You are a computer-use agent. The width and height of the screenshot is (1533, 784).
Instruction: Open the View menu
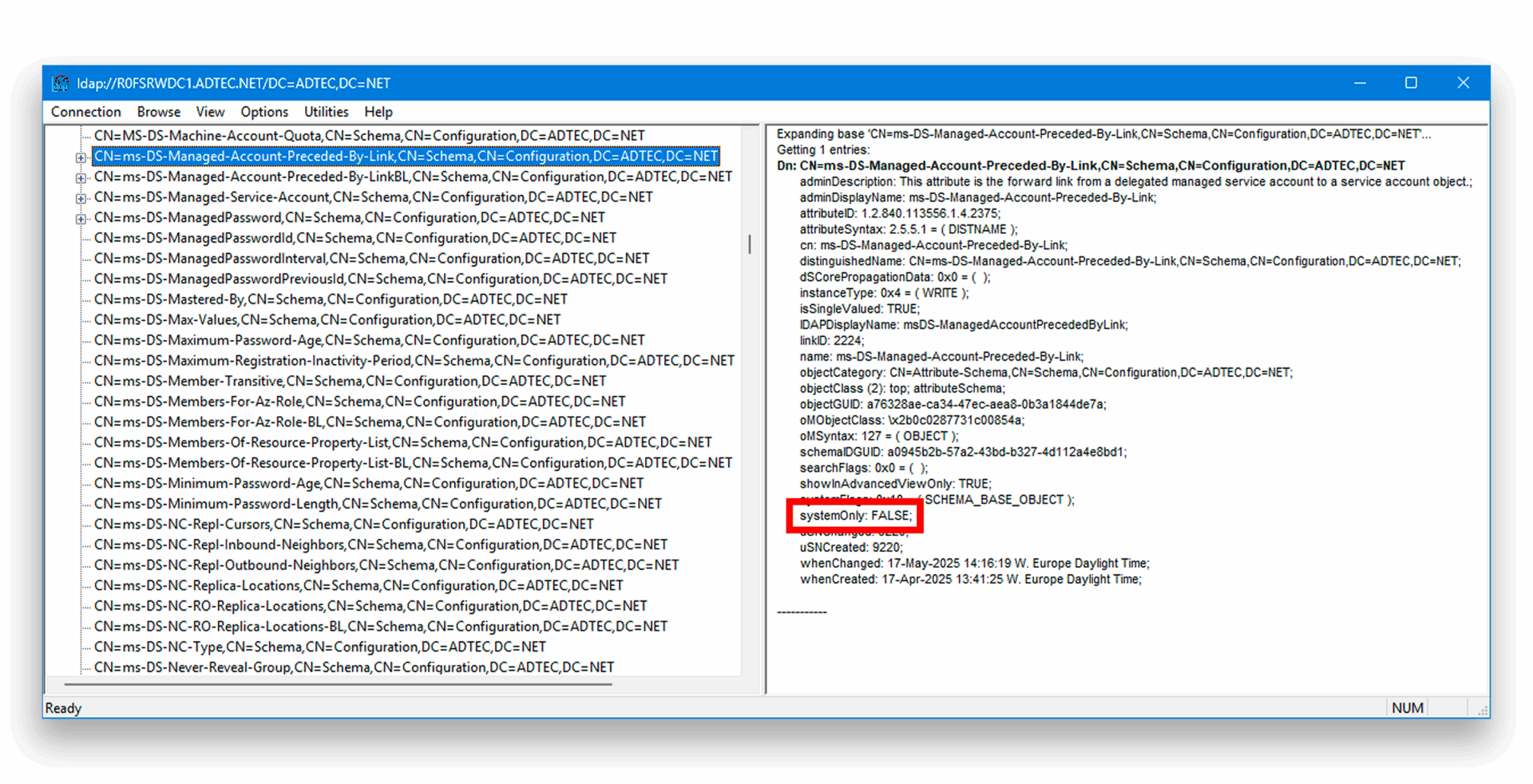pyautogui.click(x=210, y=112)
